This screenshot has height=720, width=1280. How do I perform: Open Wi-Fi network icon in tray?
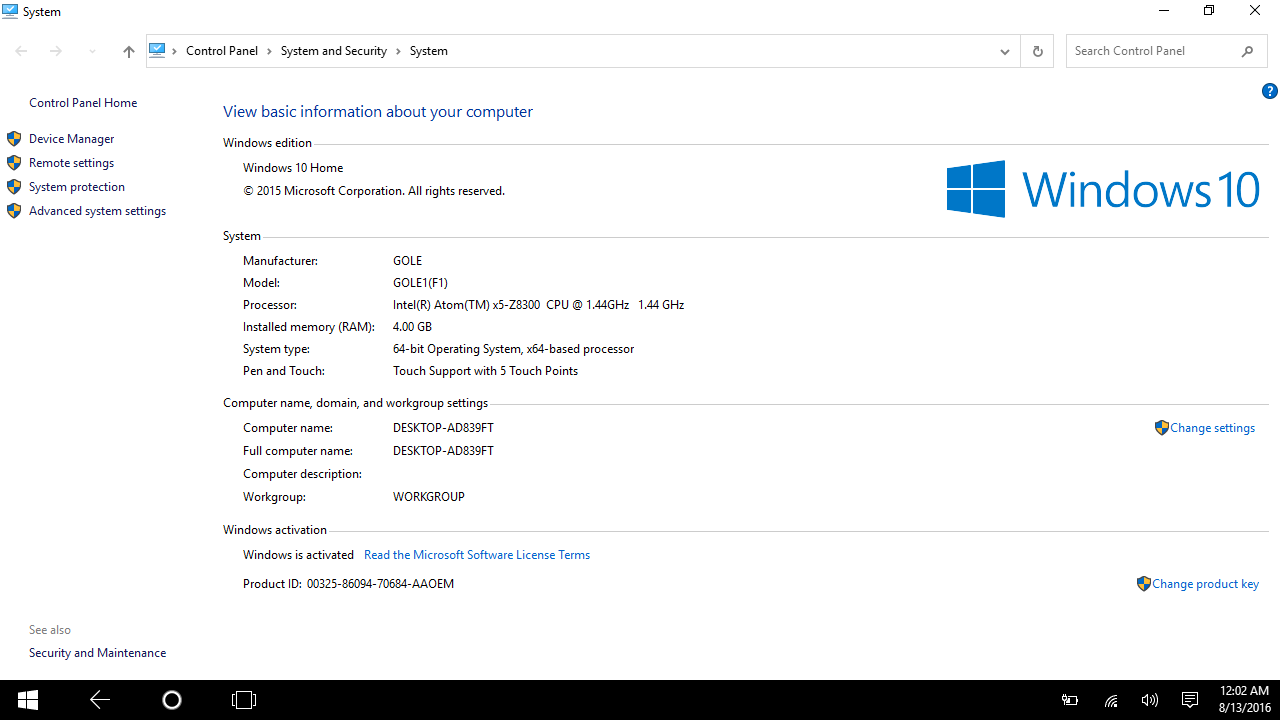point(1110,700)
